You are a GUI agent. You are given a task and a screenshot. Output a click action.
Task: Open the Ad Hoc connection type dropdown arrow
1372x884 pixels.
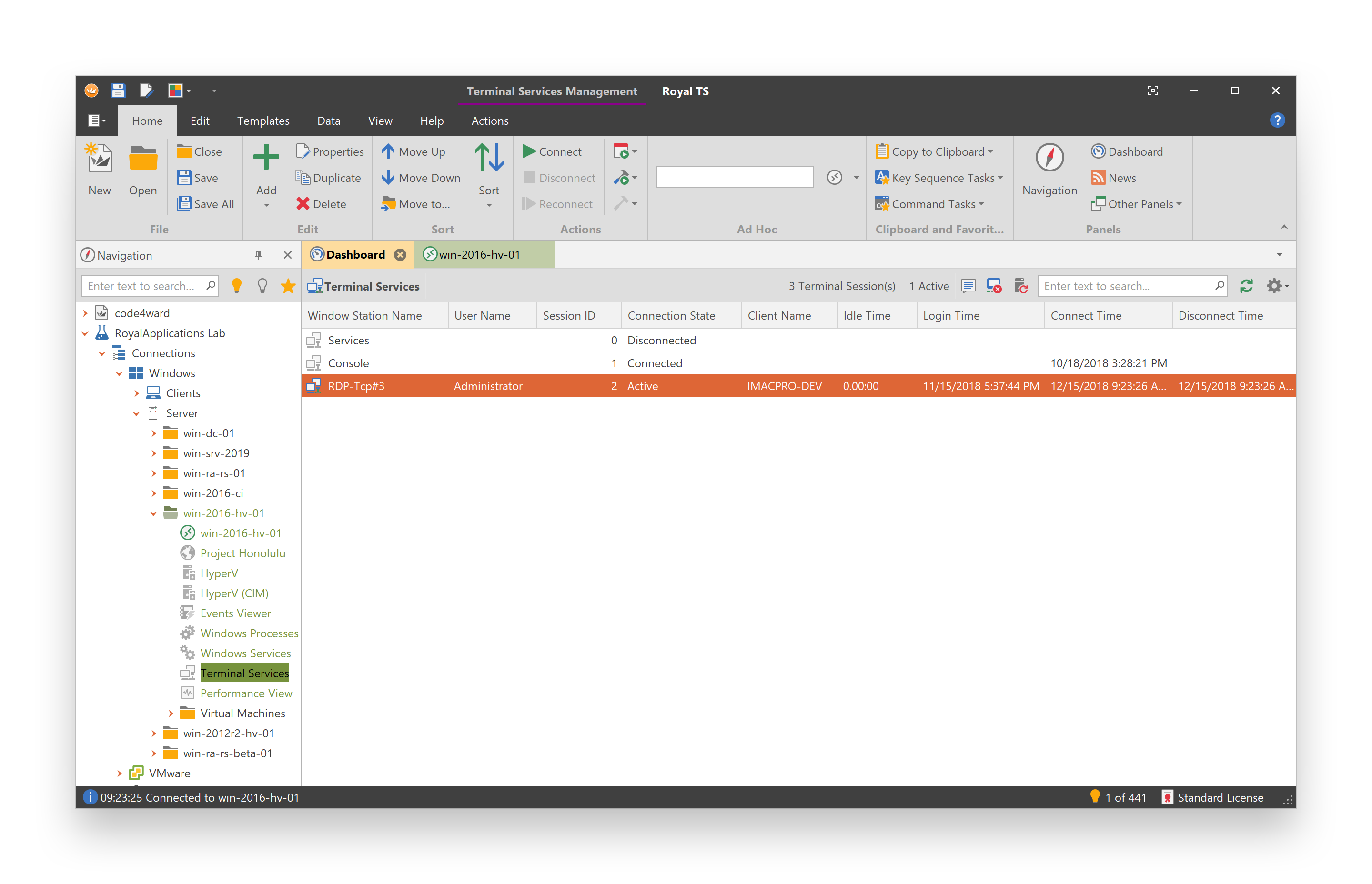[856, 178]
